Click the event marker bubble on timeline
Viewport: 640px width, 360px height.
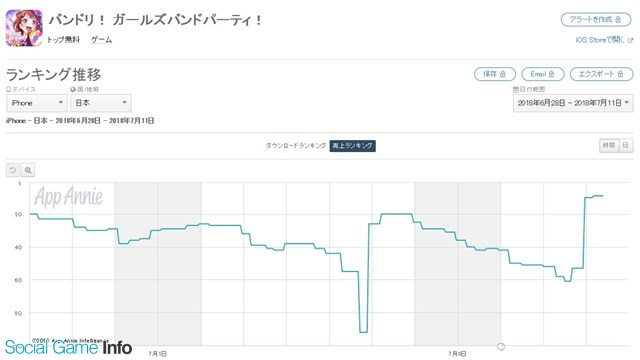pyautogui.click(x=501, y=347)
